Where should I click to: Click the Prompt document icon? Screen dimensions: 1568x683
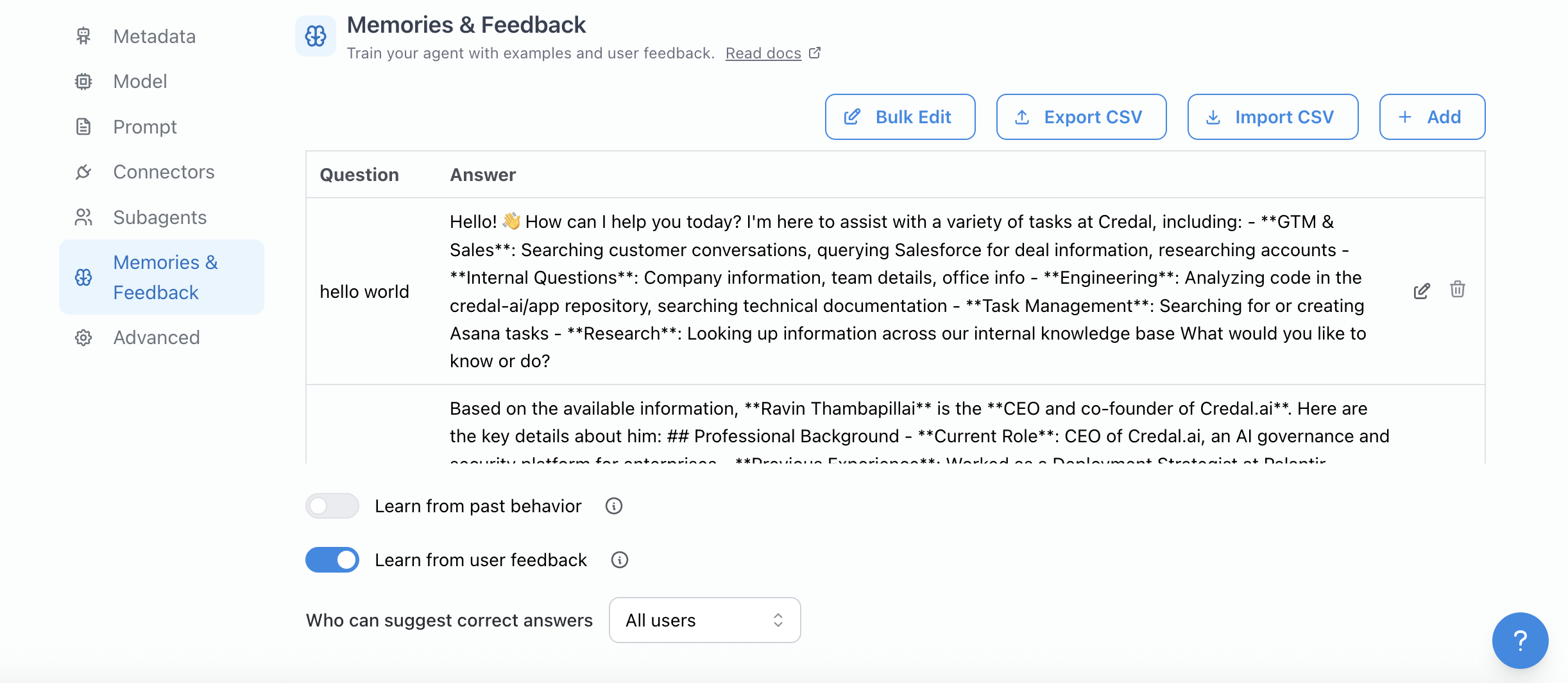click(x=83, y=126)
